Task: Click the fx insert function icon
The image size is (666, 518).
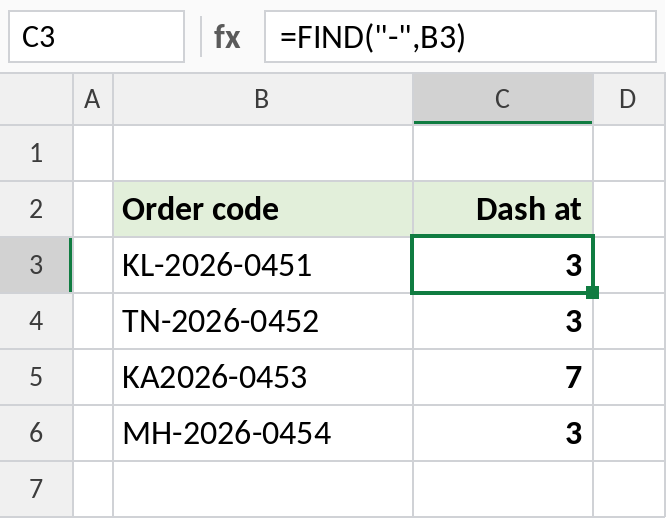Action: point(227,37)
